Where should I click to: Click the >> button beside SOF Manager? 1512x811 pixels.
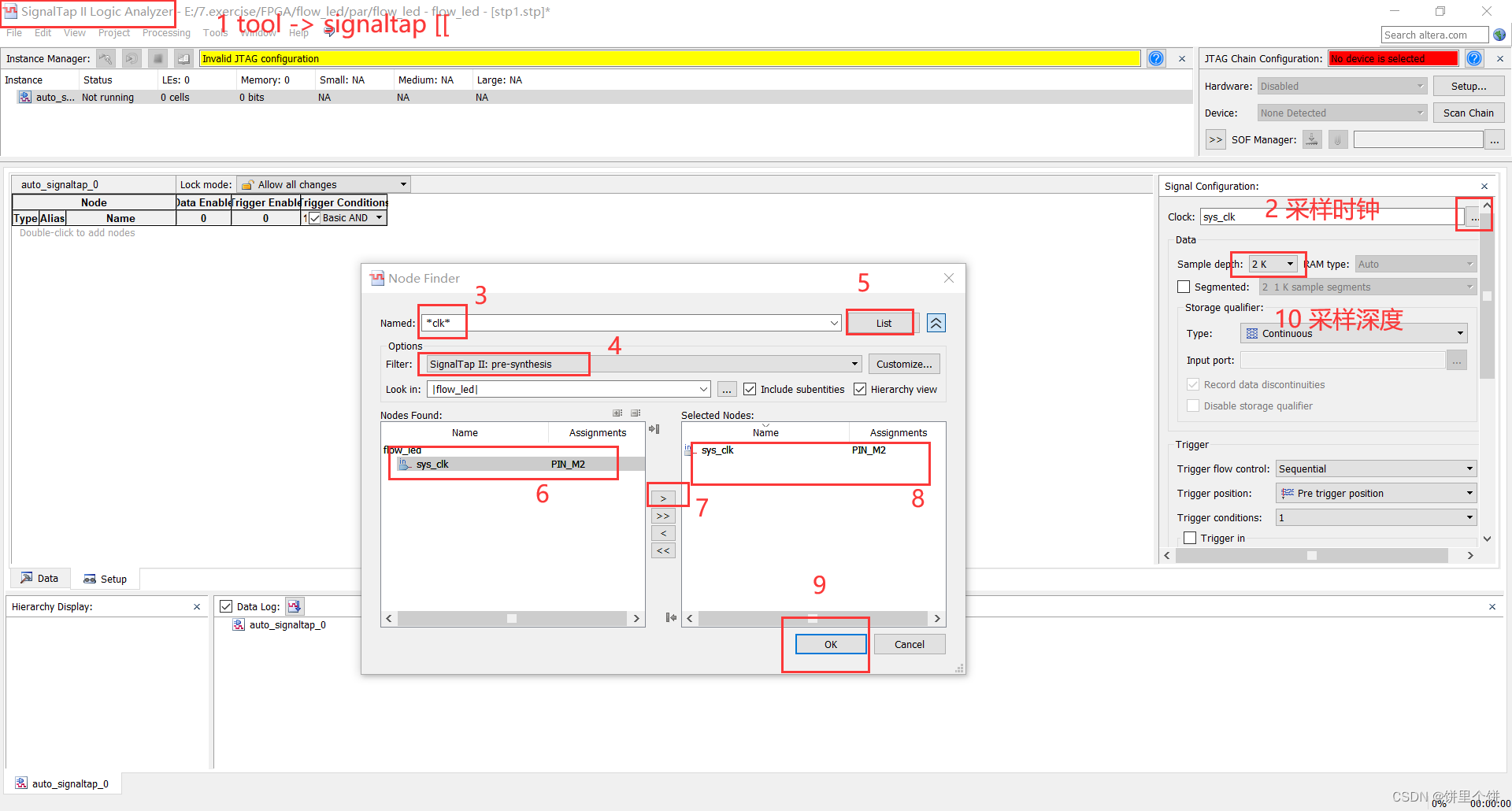[1216, 139]
